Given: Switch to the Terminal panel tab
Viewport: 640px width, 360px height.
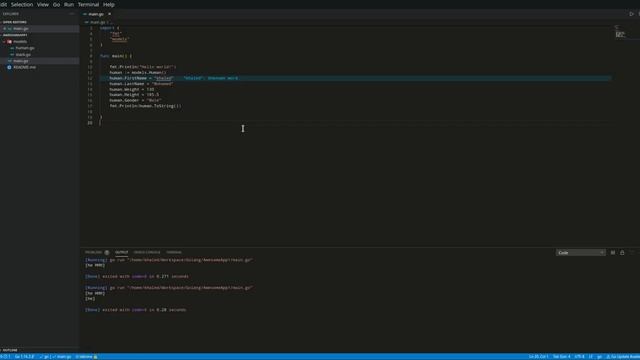Looking at the screenshot, I should tap(173, 252).
